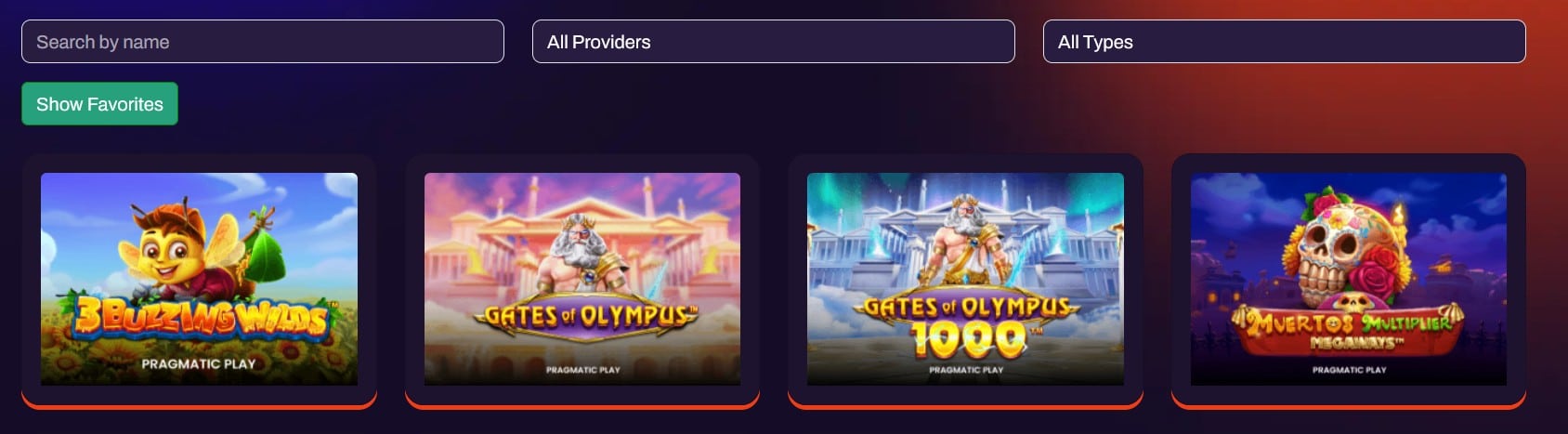Image resolution: width=1568 pixels, height=434 pixels.
Task: Click Pragmatic Play label under 3 Buzzing Wilds
Action: point(199,364)
